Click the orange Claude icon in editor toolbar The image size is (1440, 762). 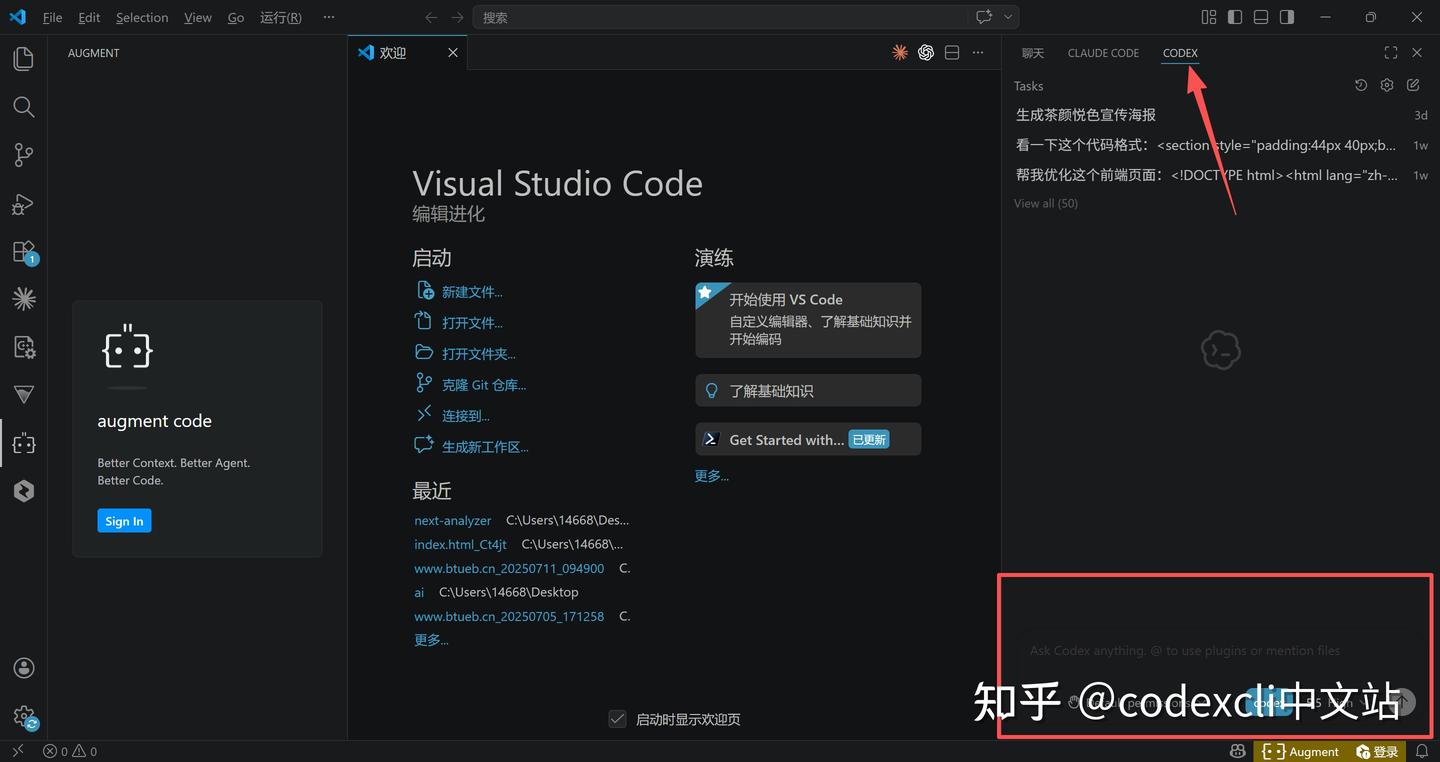click(900, 53)
